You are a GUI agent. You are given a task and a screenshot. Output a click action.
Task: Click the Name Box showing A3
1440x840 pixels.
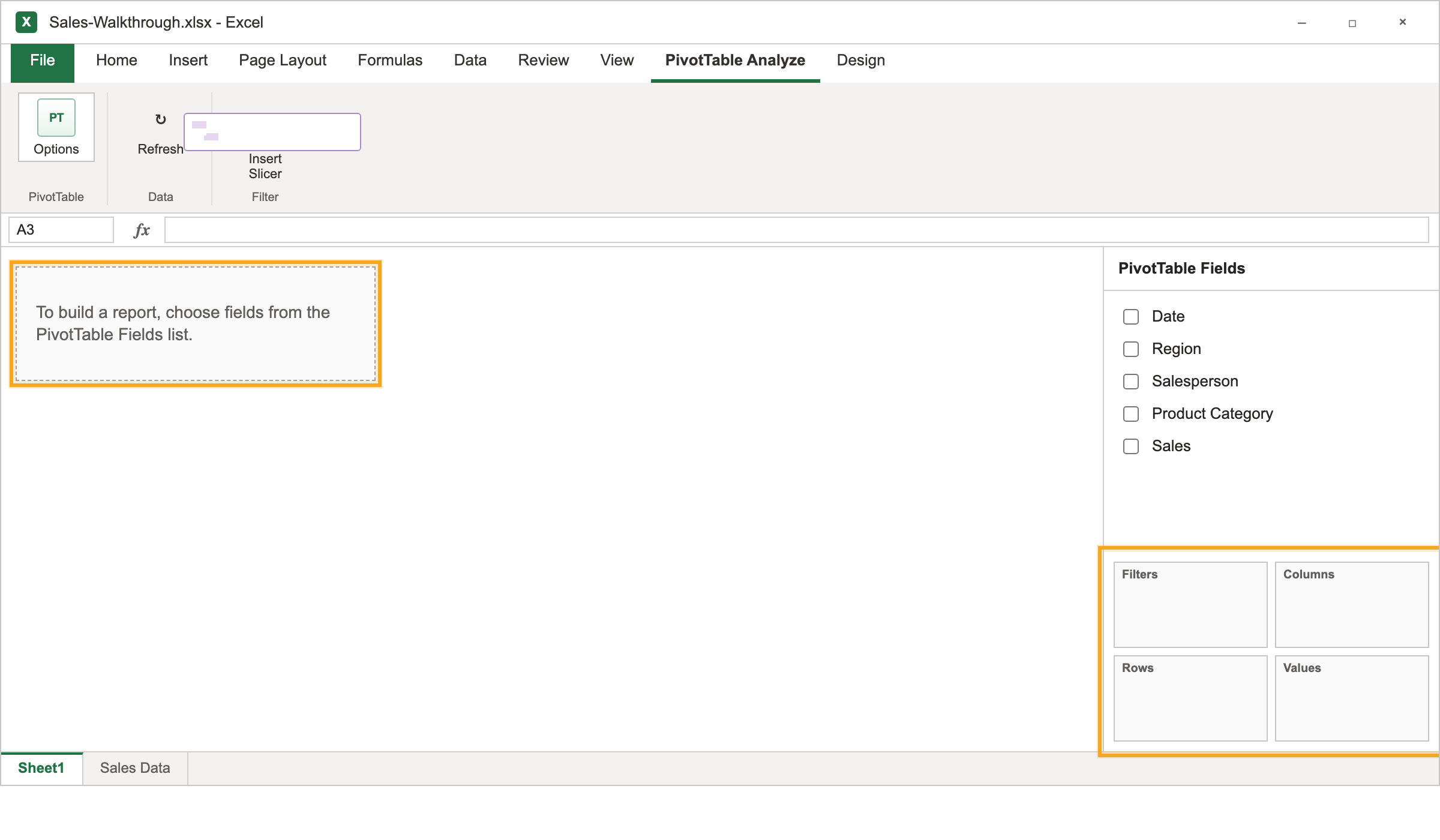coord(61,230)
